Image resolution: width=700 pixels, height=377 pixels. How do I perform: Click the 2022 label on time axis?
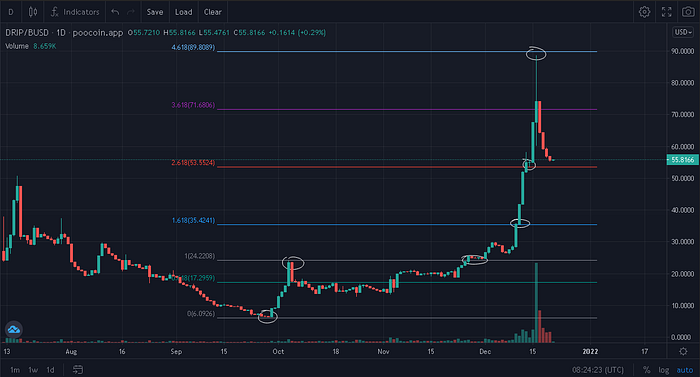(x=590, y=352)
